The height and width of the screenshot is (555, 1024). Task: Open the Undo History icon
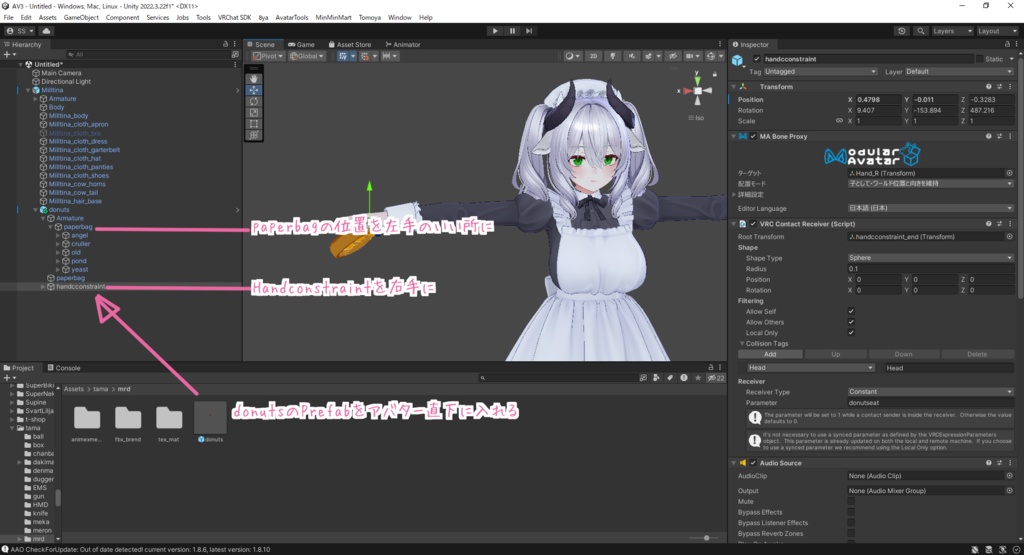click(x=902, y=31)
